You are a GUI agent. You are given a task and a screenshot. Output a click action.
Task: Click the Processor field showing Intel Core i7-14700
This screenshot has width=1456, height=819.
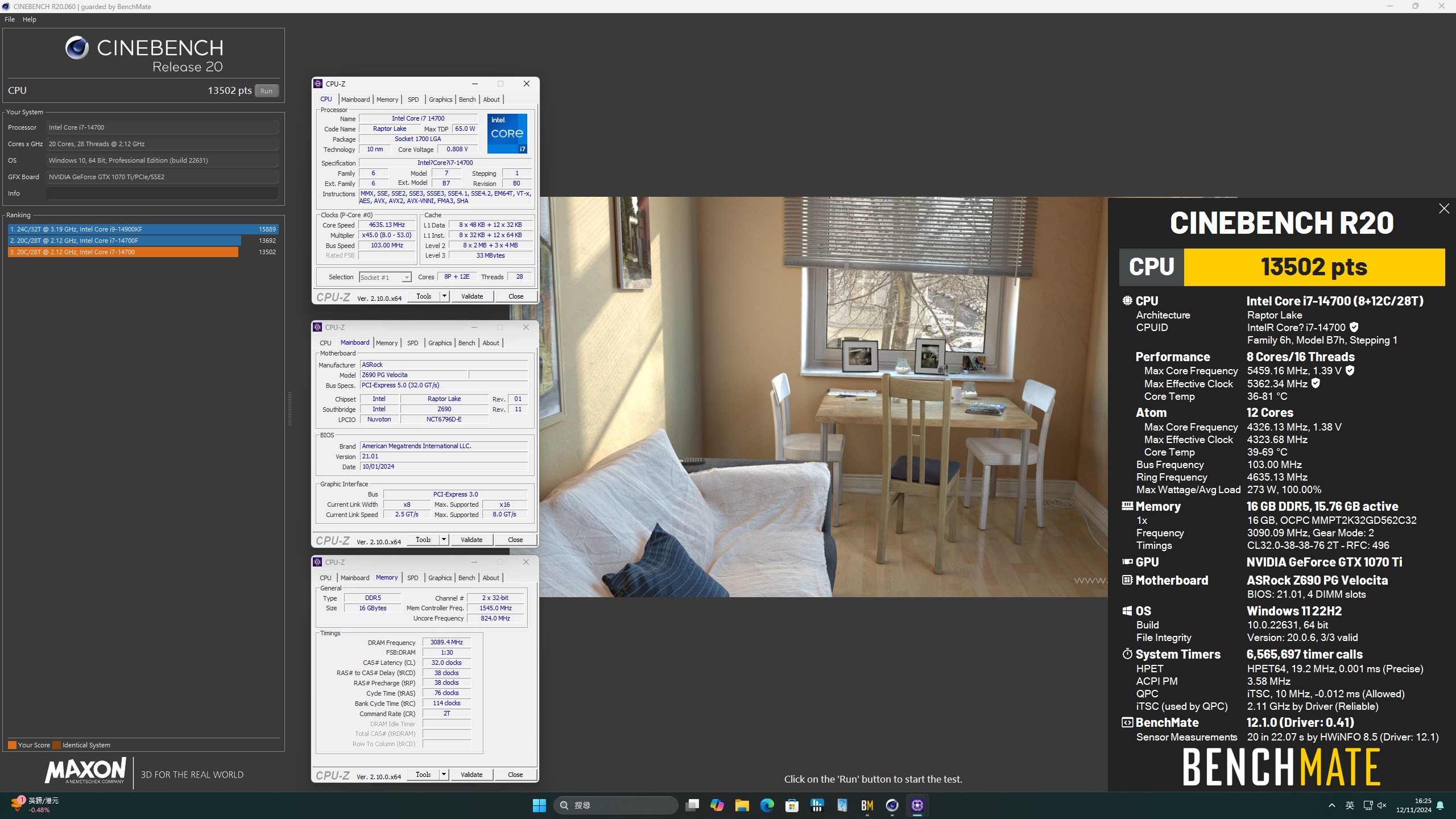(x=162, y=127)
